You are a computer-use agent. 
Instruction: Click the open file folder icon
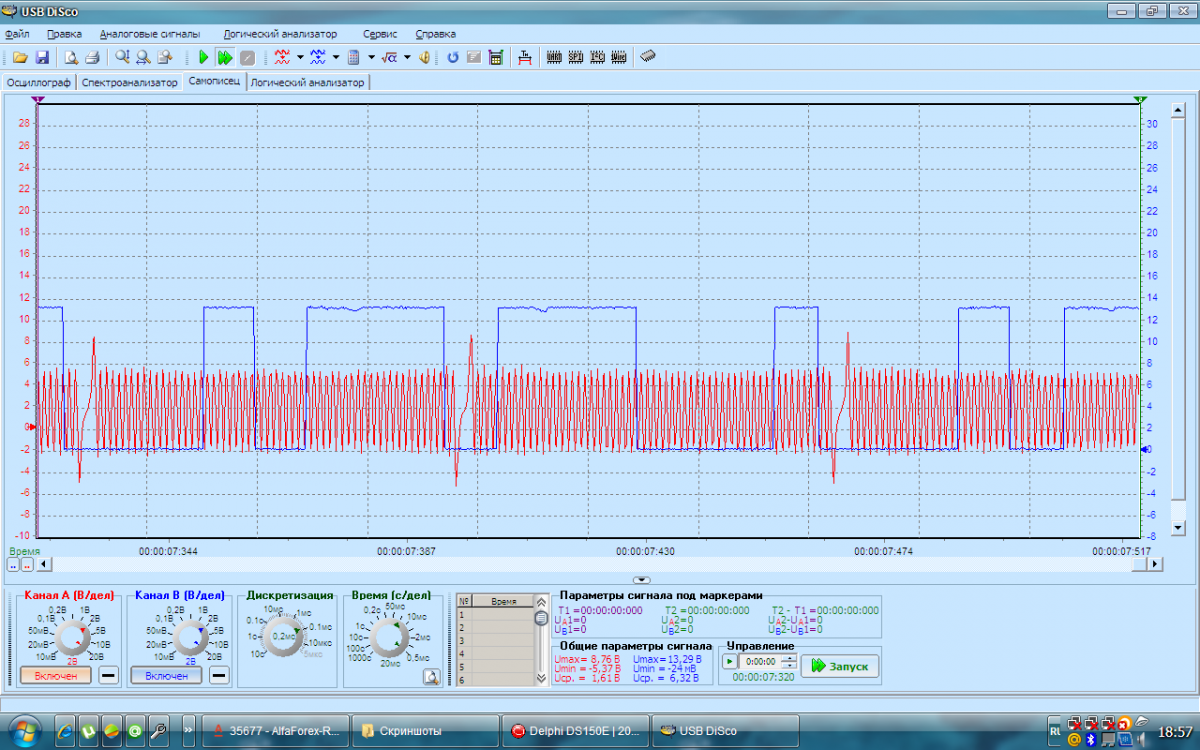(x=20, y=58)
